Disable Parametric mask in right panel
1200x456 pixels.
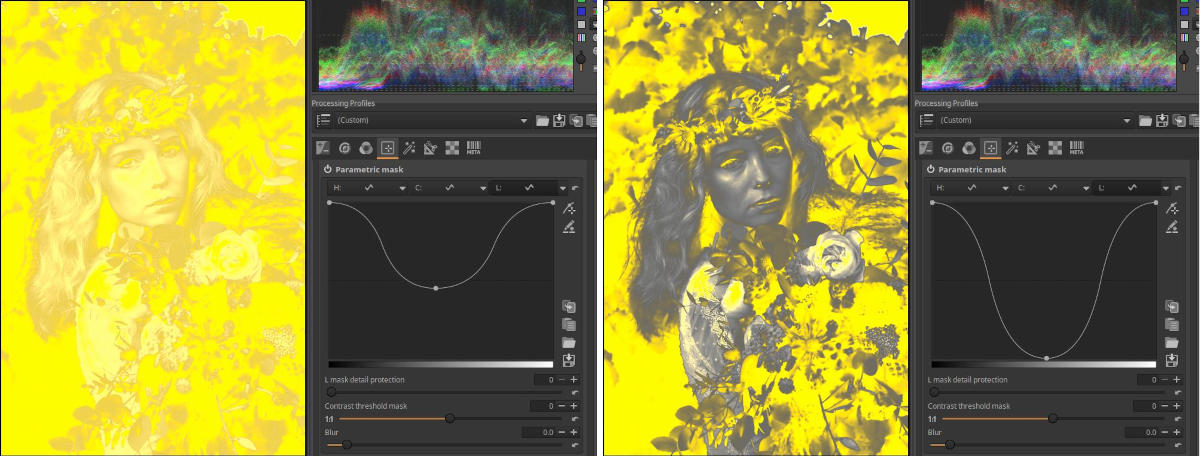pyautogui.click(x=930, y=169)
